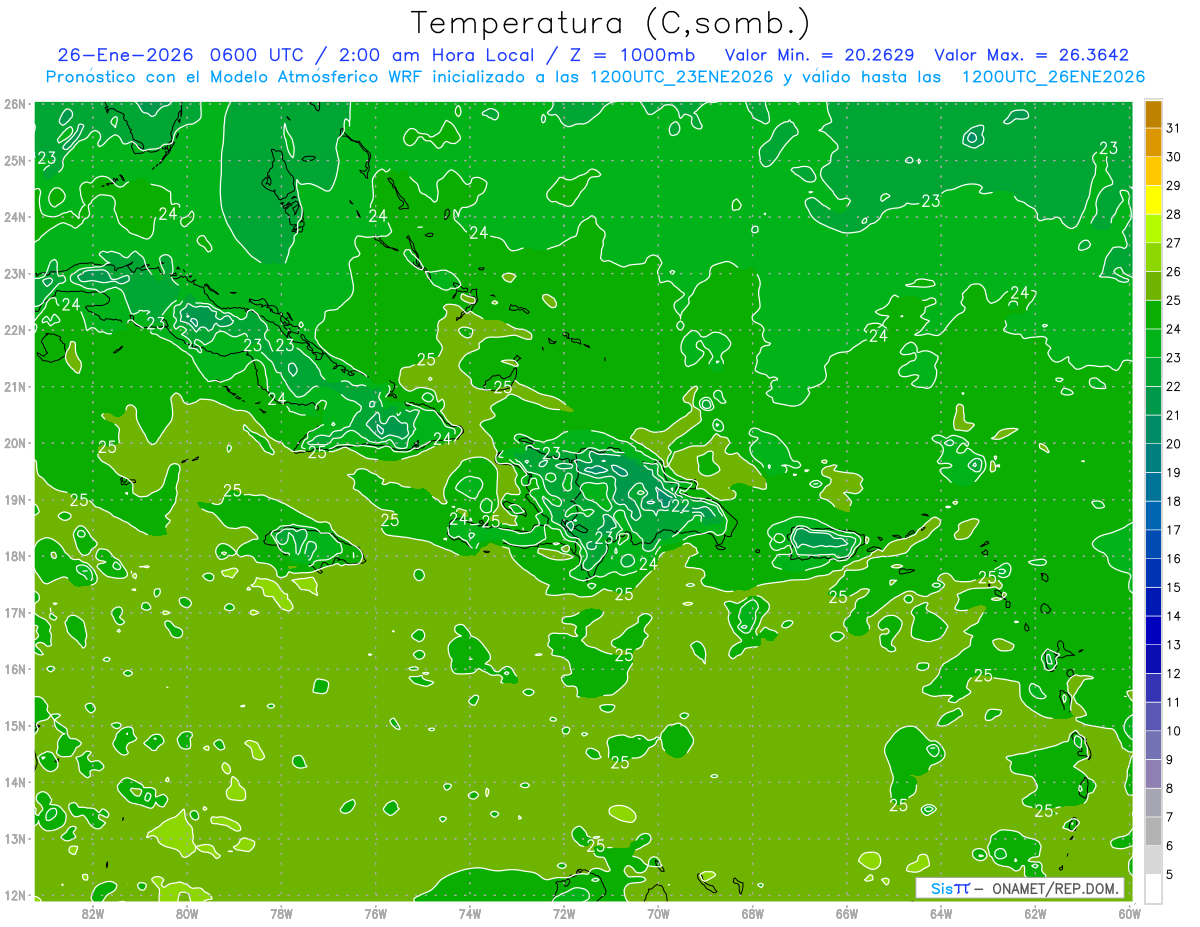Click the longitude axis label 78W
The width and height of the screenshot is (1200, 927).
coord(281,913)
